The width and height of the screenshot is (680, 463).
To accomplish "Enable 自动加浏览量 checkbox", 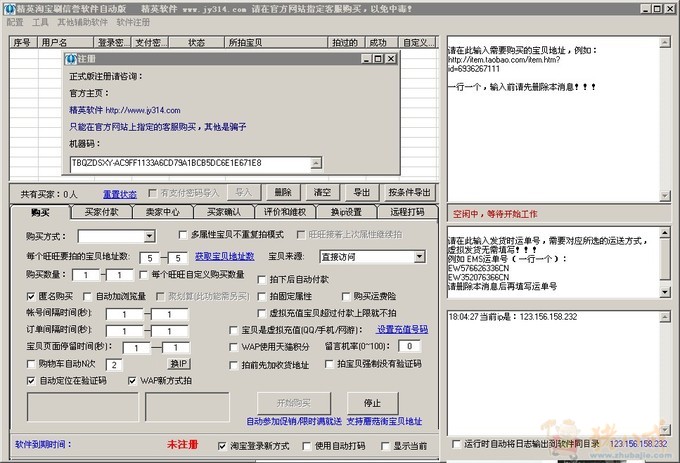I will [x=87, y=297].
